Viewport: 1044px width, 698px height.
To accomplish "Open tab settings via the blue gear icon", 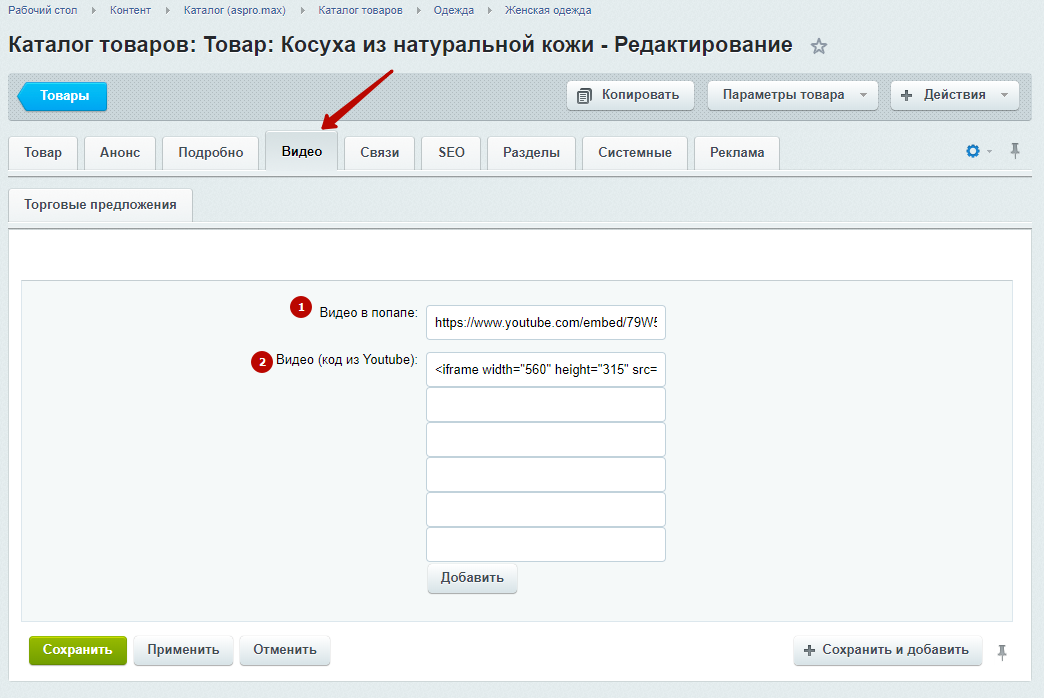I will (x=973, y=151).
